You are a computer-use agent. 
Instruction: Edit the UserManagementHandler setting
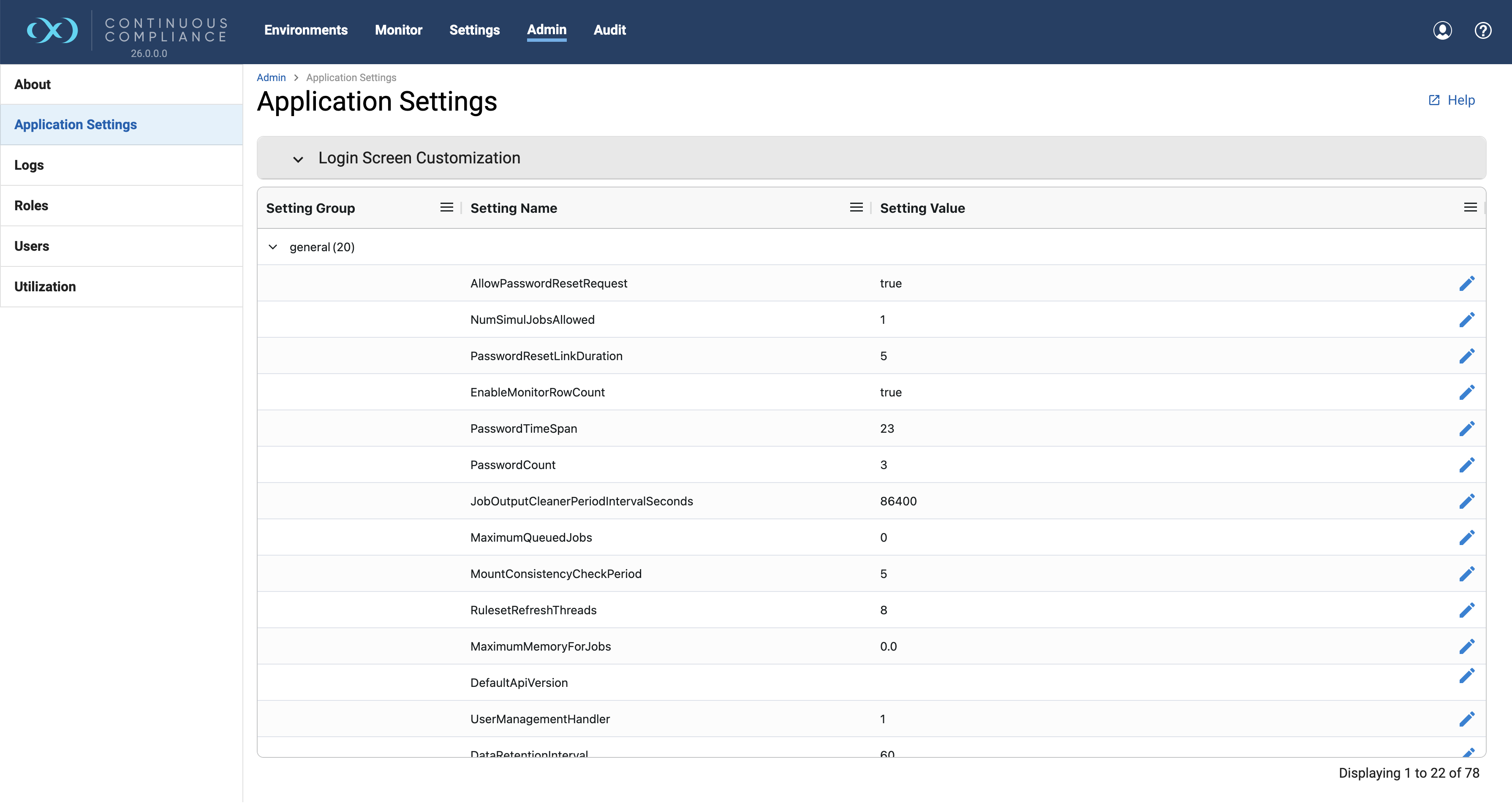pyautogui.click(x=1466, y=719)
